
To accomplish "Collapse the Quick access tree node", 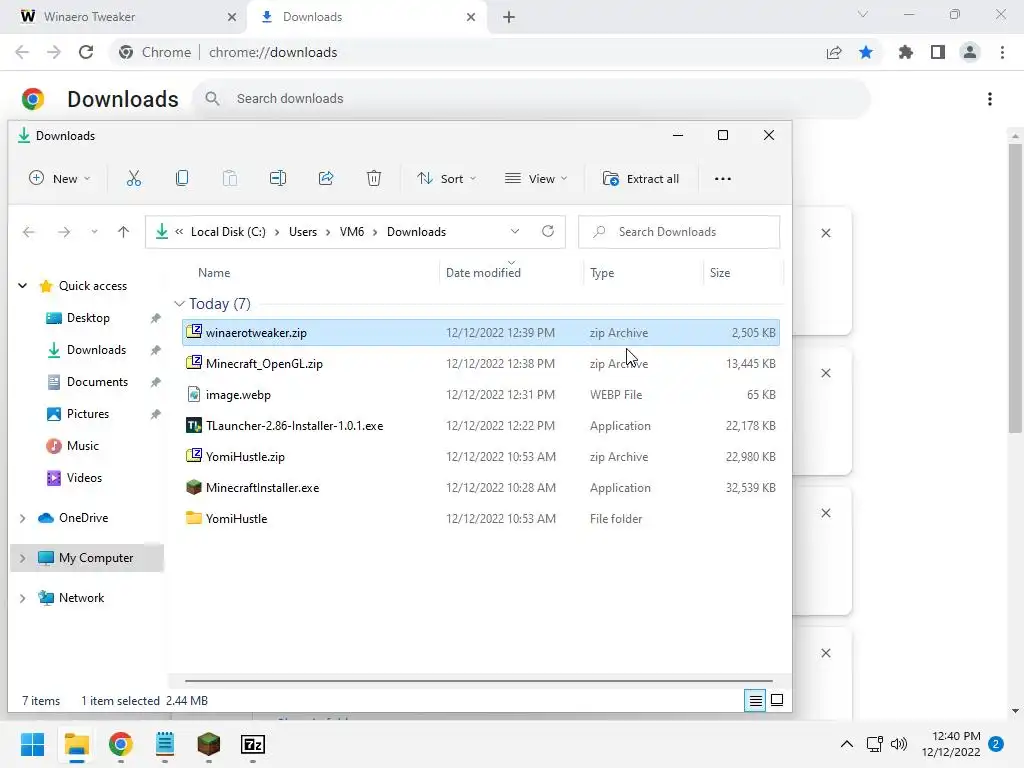I will 22,286.
